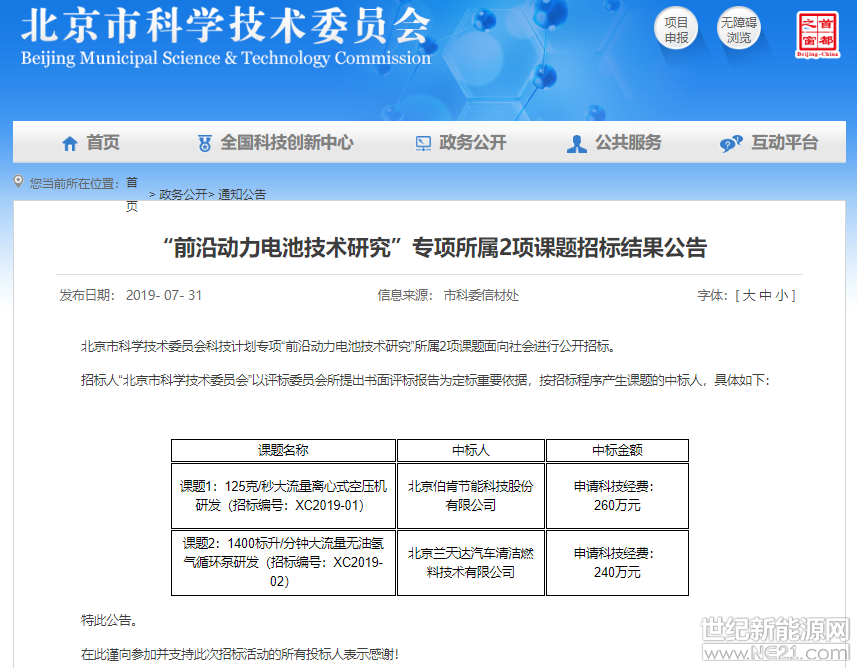
Task: Click the 通知公告 breadcrumb link
Action: [x=242, y=194]
